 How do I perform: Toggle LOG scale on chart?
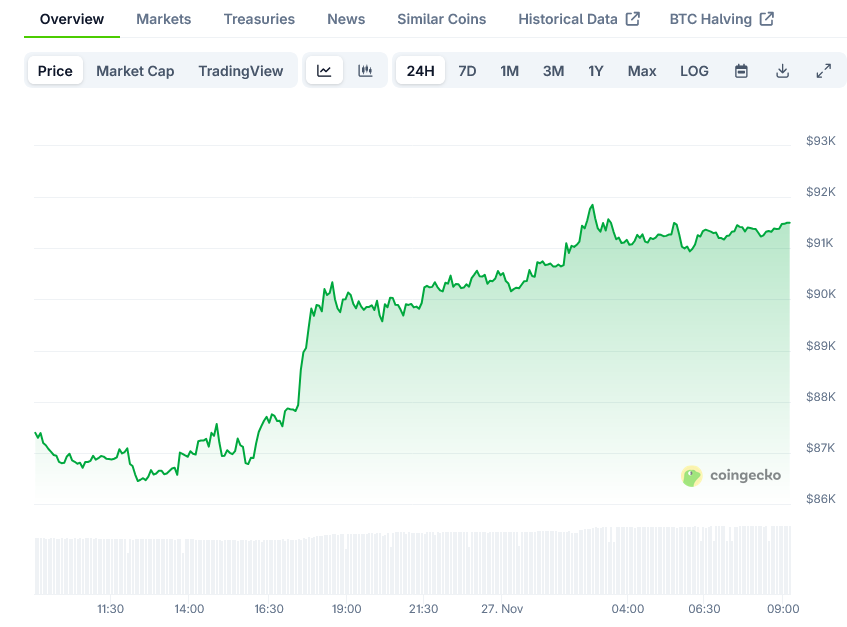694,71
